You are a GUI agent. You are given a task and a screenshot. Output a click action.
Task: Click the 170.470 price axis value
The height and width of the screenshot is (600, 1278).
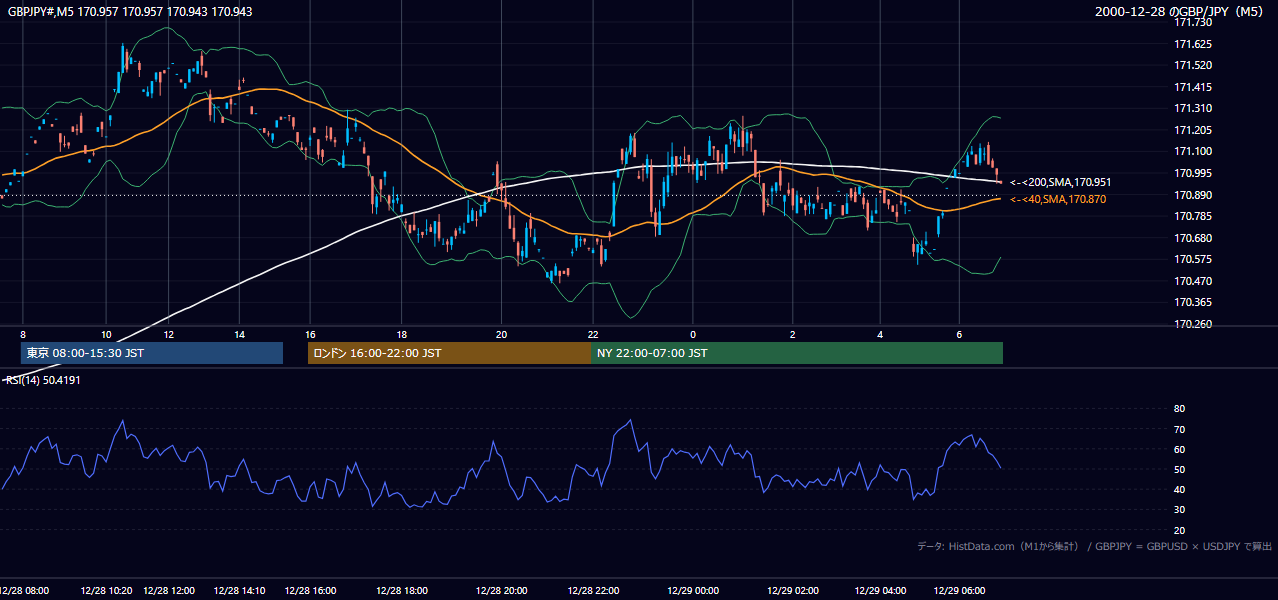point(1192,281)
